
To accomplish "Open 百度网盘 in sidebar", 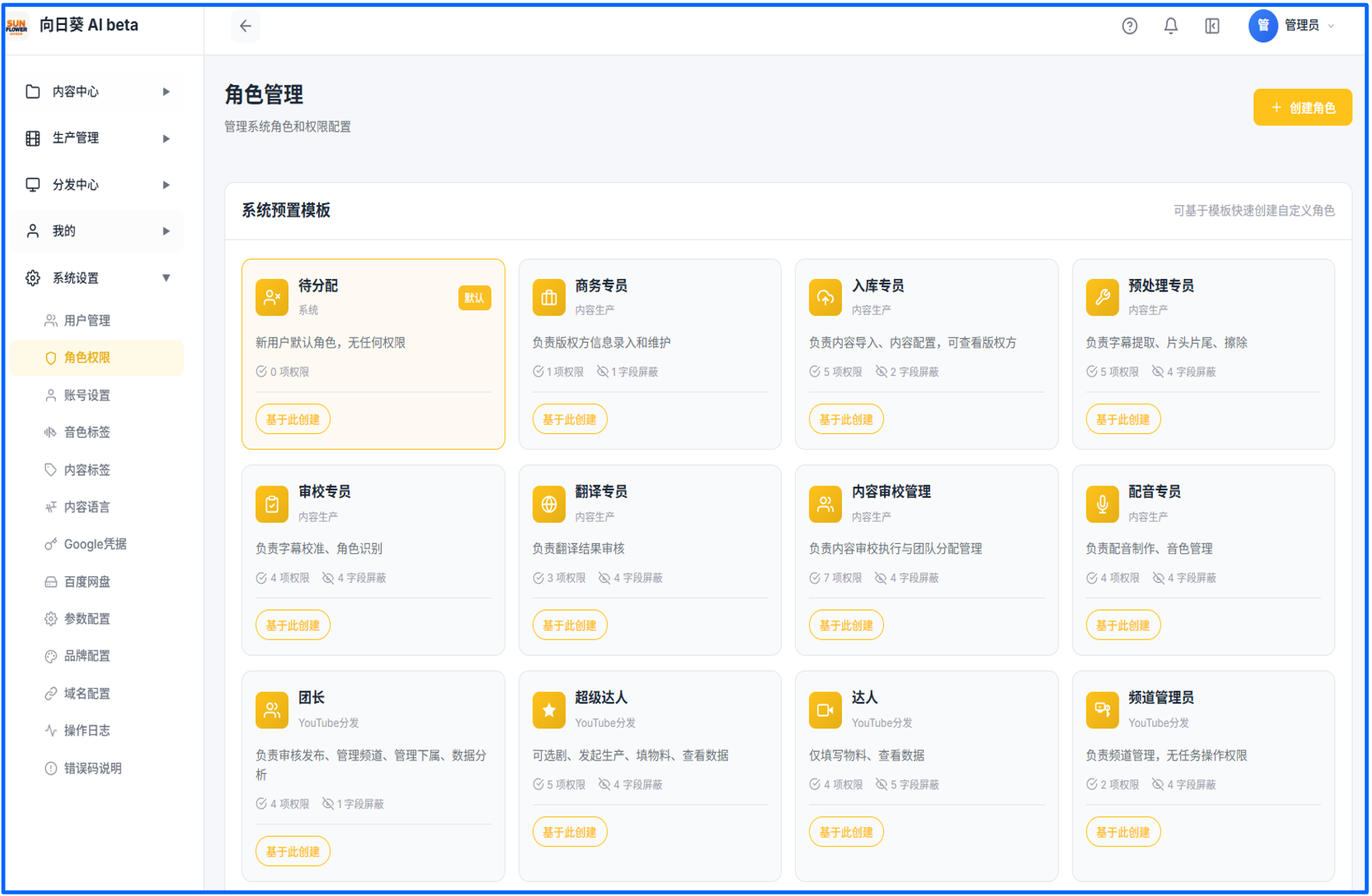I will click(97, 581).
